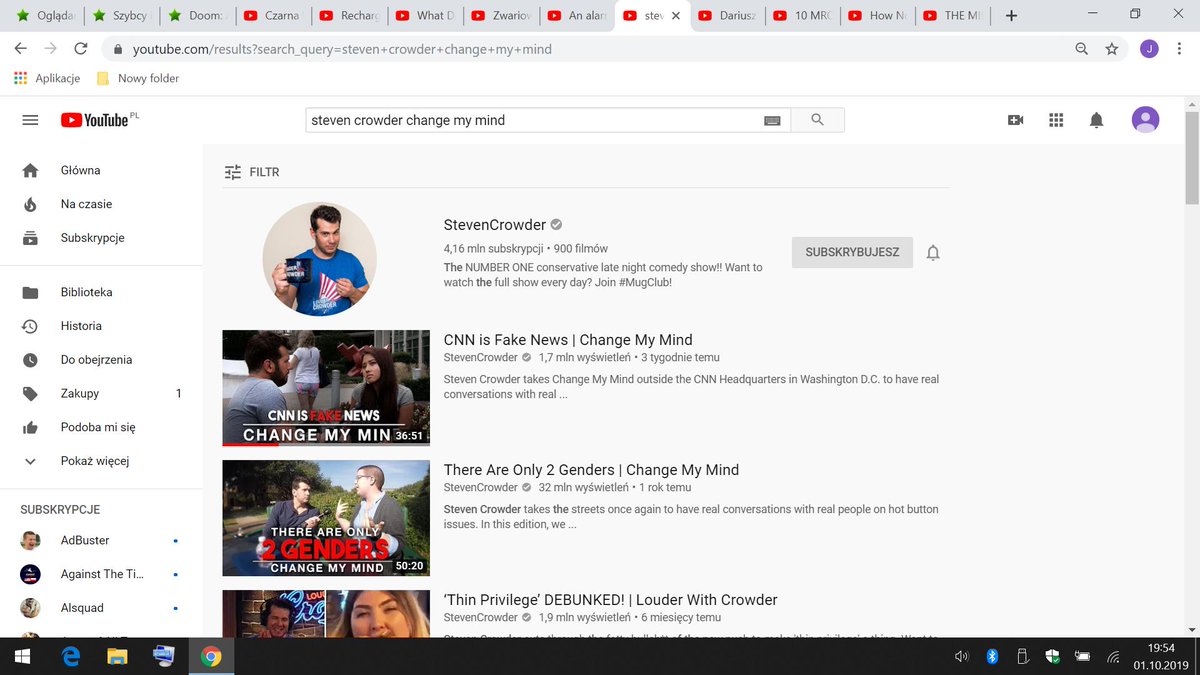Open the Wi-Fi network tray icon
1200x675 pixels.
point(1113,656)
